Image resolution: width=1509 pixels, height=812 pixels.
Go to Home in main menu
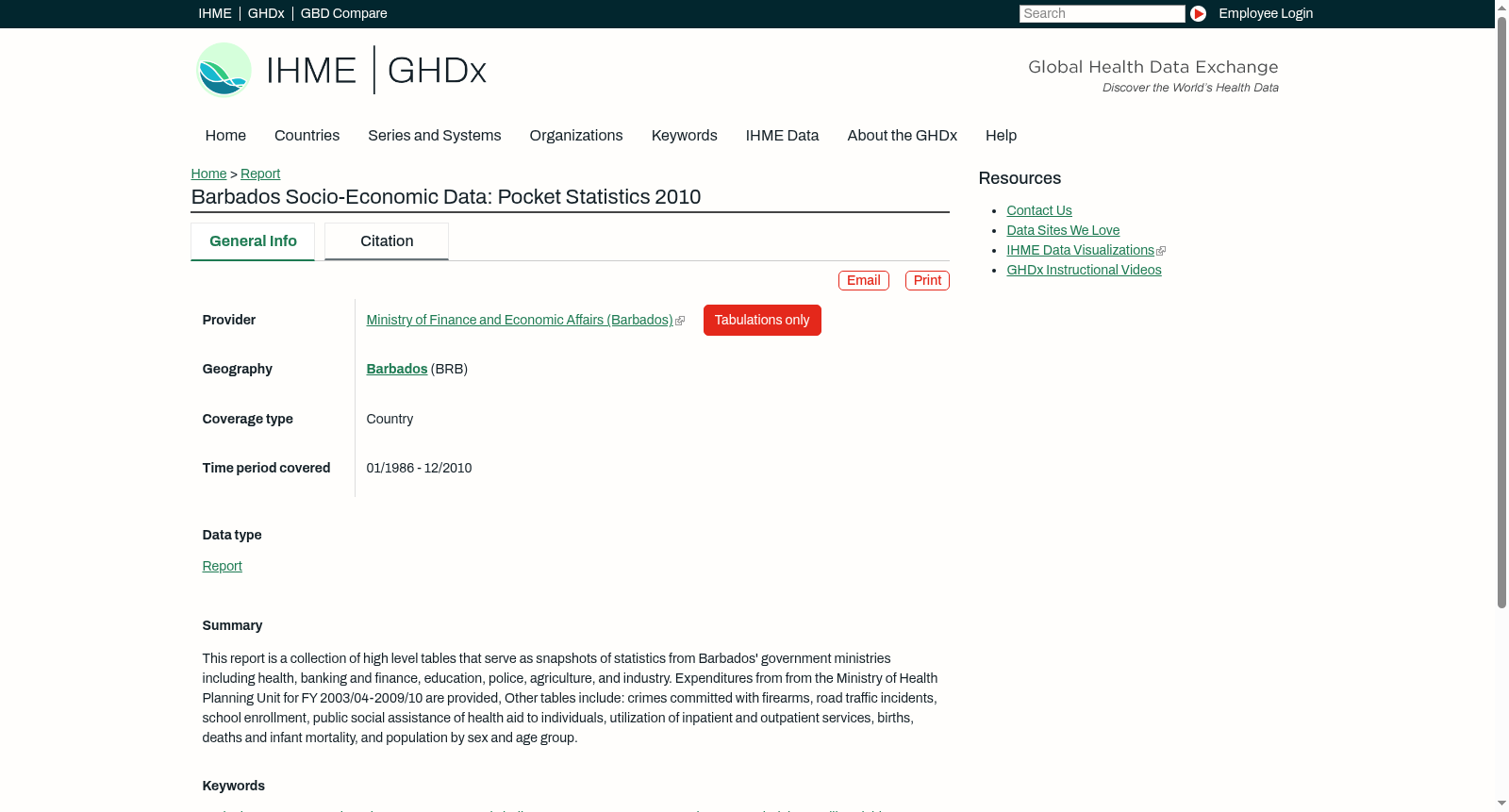pyautogui.click(x=225, y=136)
